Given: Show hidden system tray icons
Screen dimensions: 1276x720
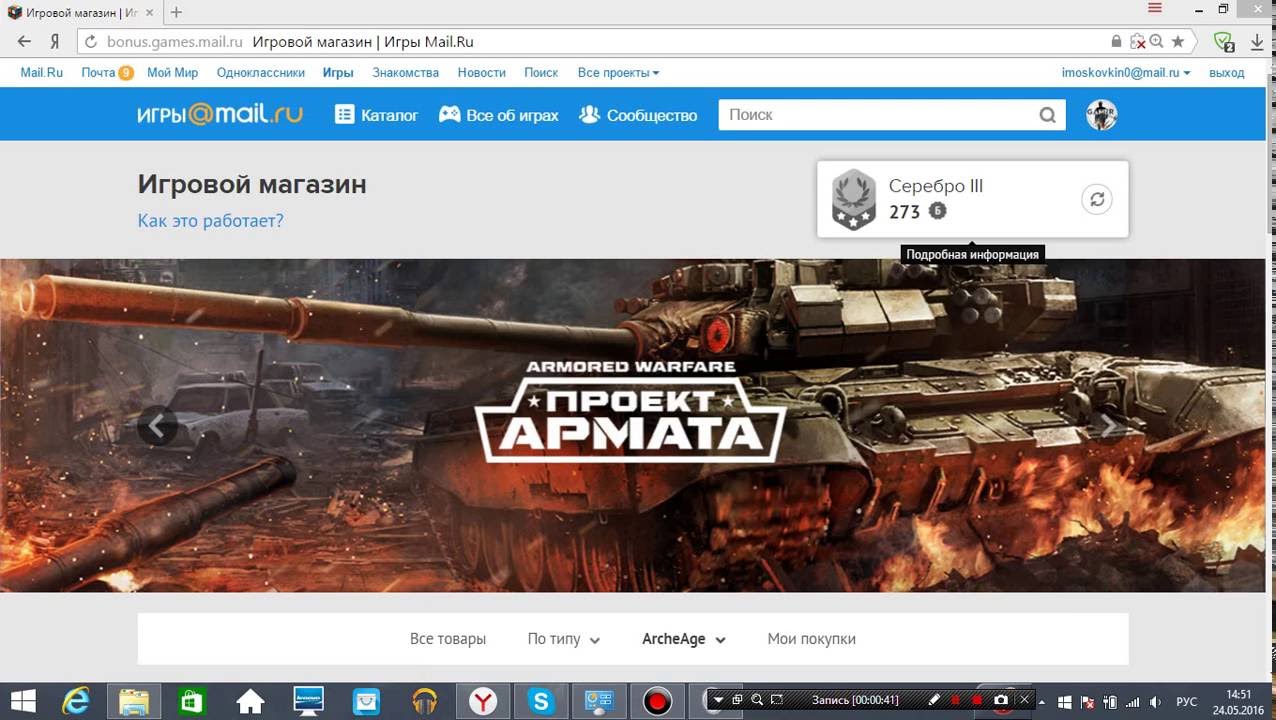Looking at the screenshot, I should (x=1044, y=701).
